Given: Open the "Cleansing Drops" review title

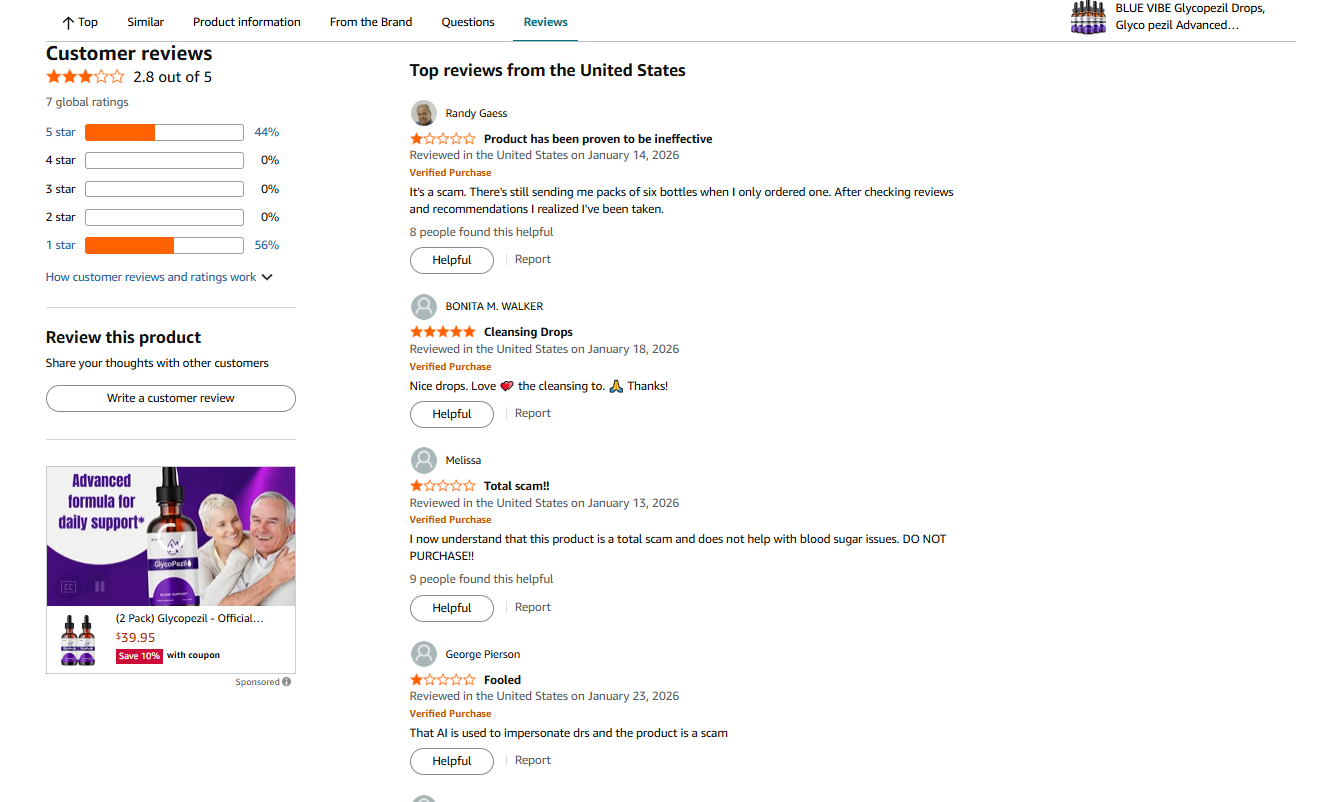Looking at the screenshot, I should coord(528,332).
